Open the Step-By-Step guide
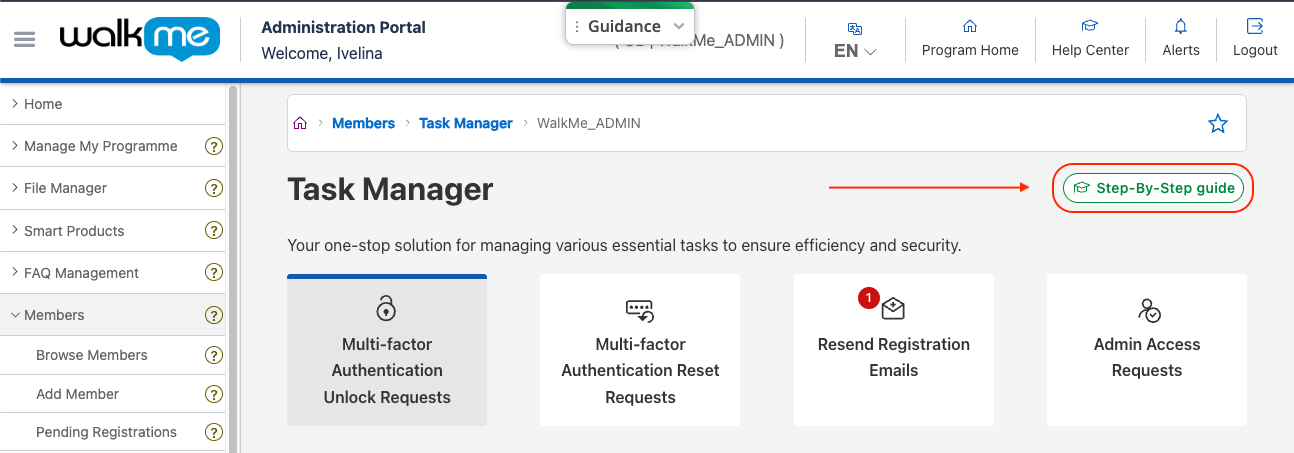The width and height of the screenshot is (1294, 453). click(1153, 188)
